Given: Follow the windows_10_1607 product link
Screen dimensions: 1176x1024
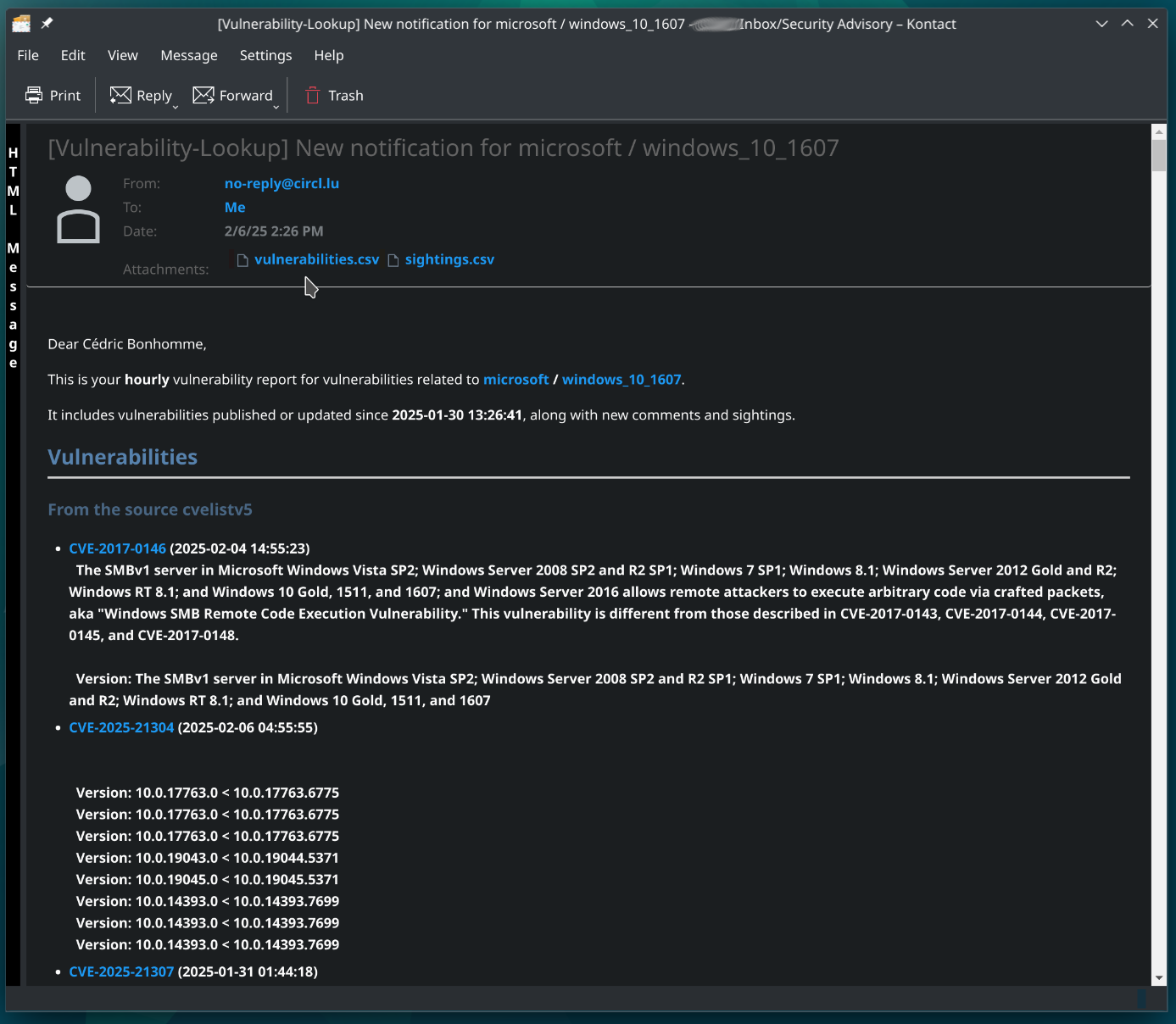Looking at the screenshot, I should click(x=621, y=380).
